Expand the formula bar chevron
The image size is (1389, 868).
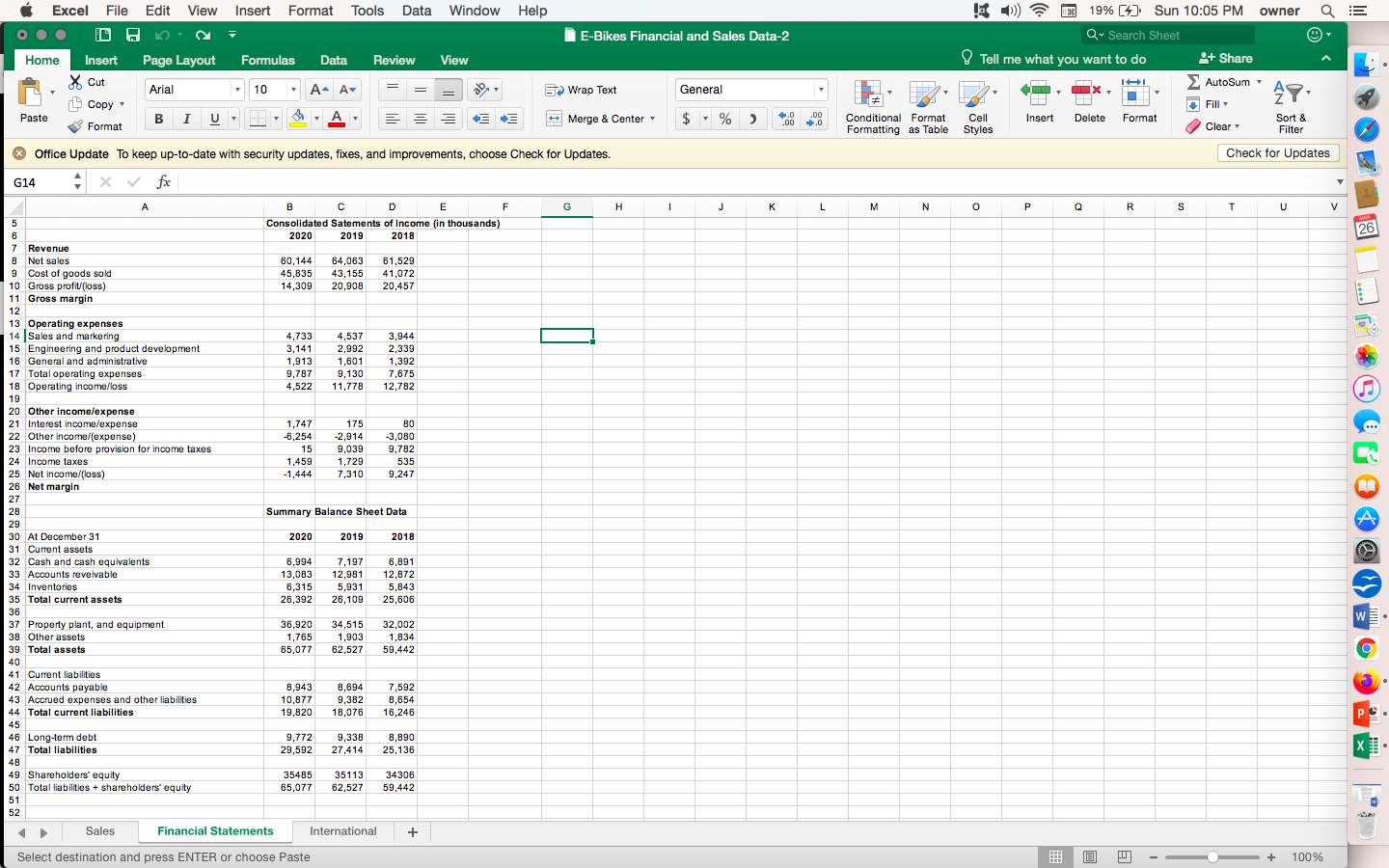coord(1339,181)
